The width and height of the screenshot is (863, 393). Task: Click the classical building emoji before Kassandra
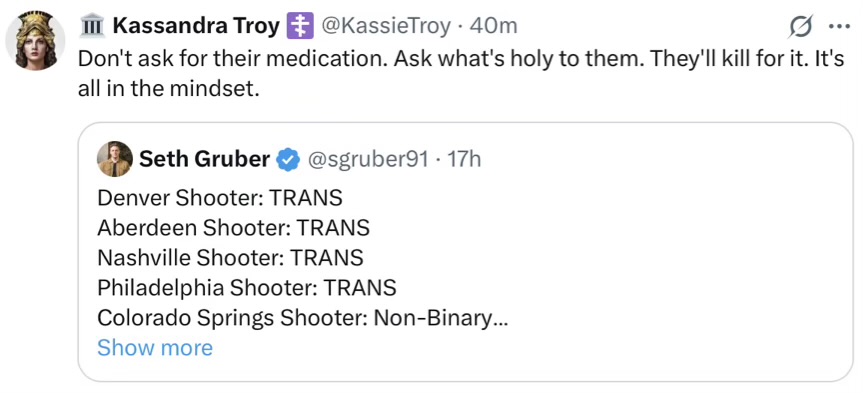90,26
